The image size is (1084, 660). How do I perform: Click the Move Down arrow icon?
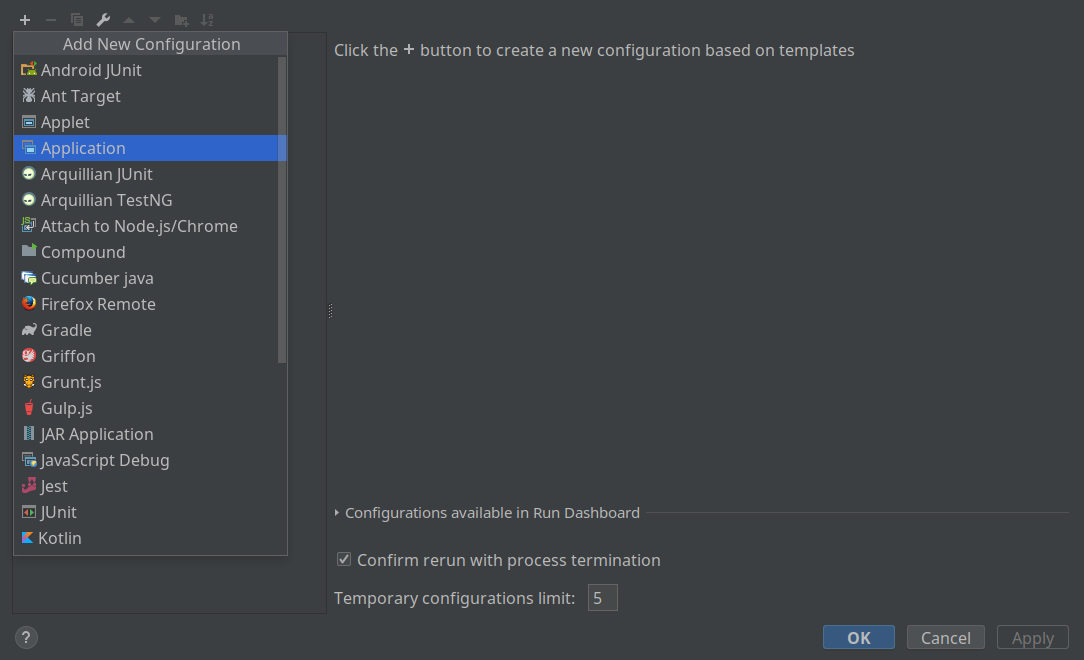[x=155, y=20]
